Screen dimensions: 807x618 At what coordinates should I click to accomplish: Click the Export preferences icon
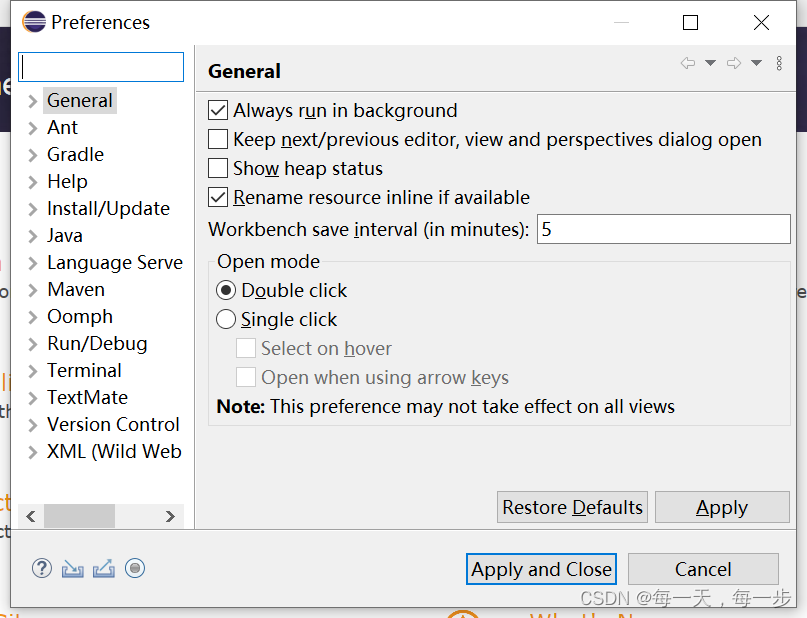point(103,568)
